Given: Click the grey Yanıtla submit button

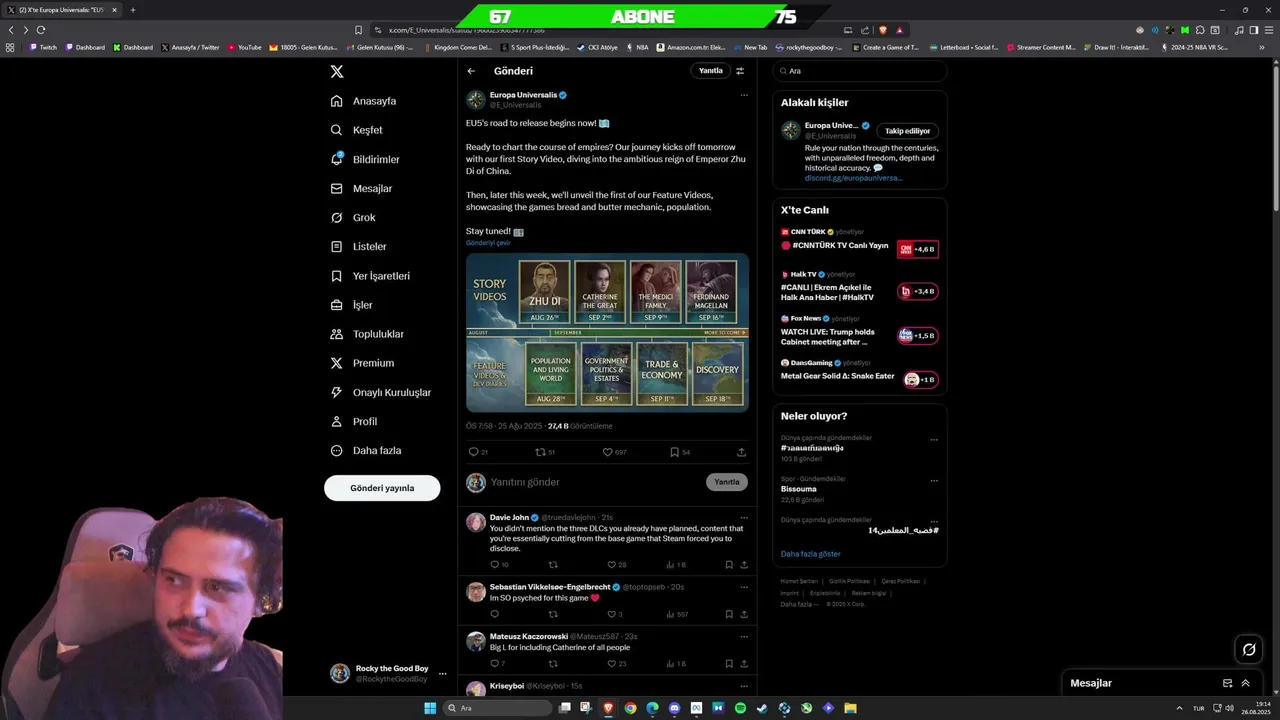Looking at the screenshot, I should pyautogui.click(x=727, y=482).
